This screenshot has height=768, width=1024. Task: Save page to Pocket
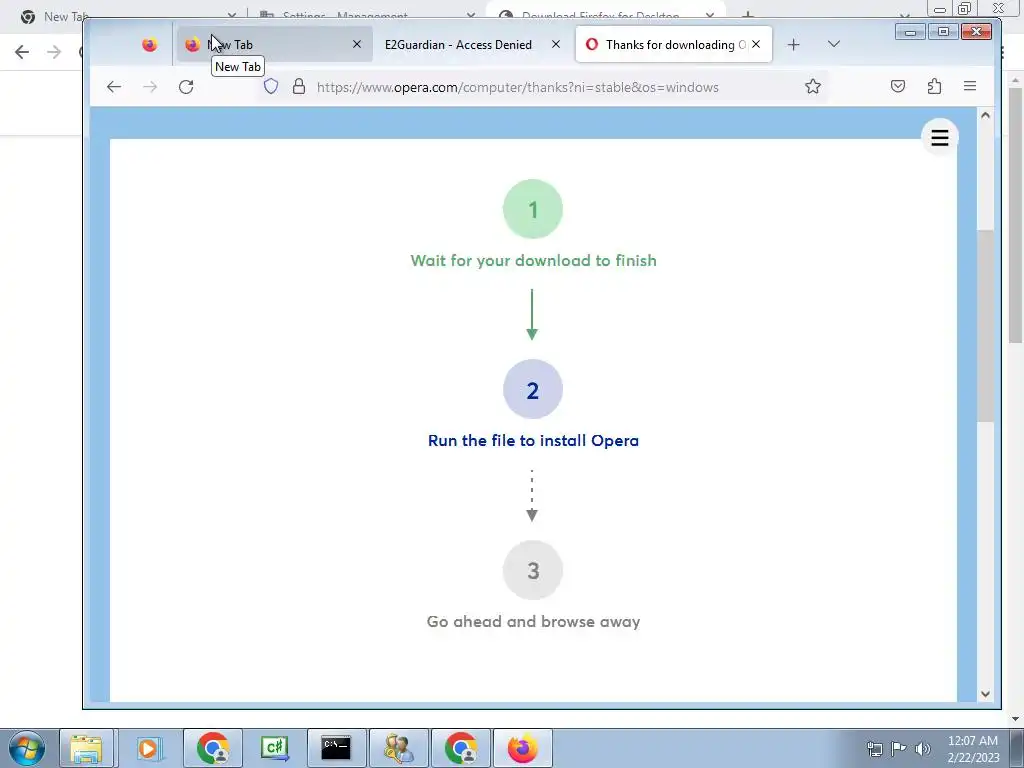pos(898,86)
